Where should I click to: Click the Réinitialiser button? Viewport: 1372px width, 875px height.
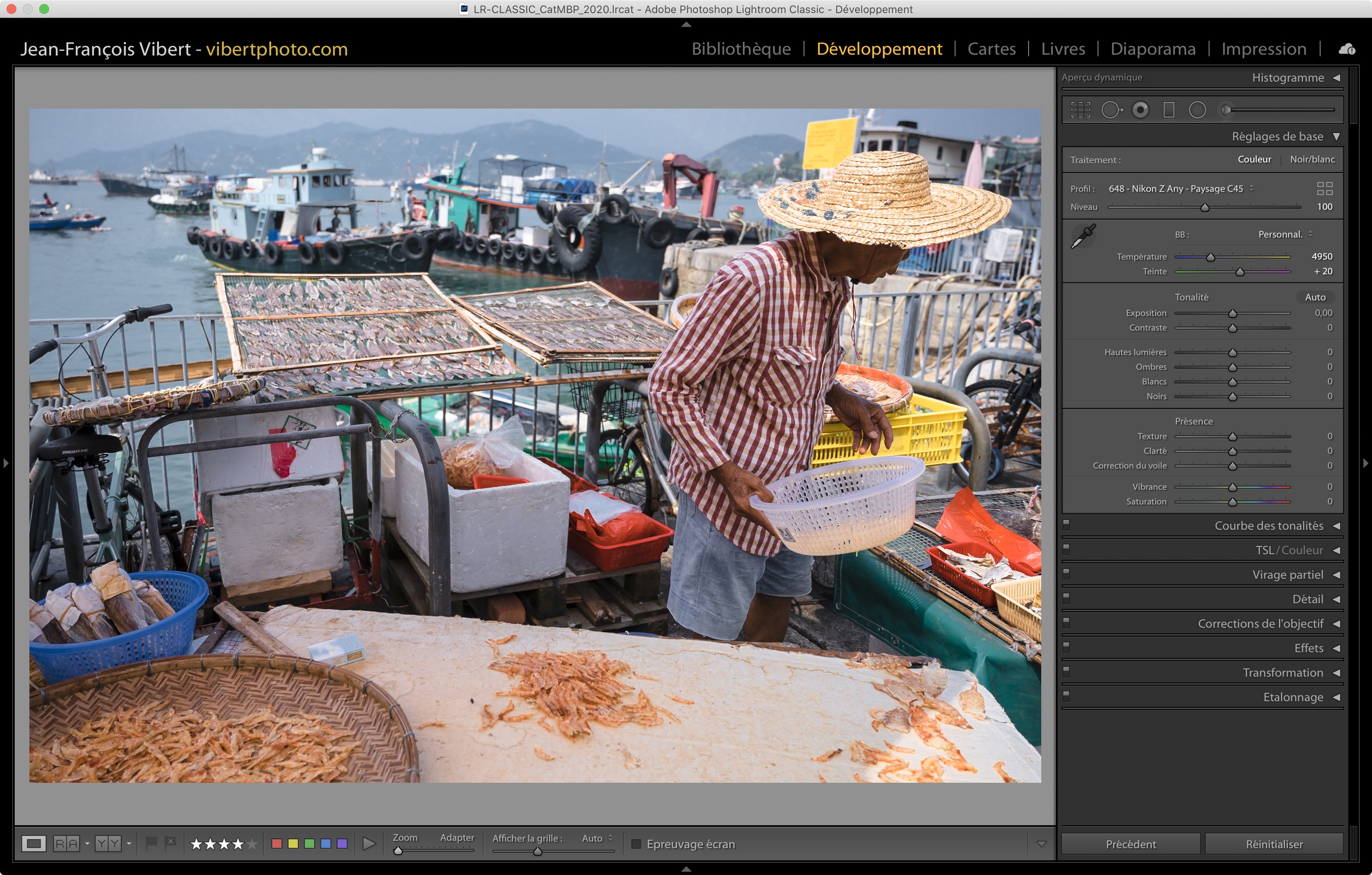coord(1274,844)
